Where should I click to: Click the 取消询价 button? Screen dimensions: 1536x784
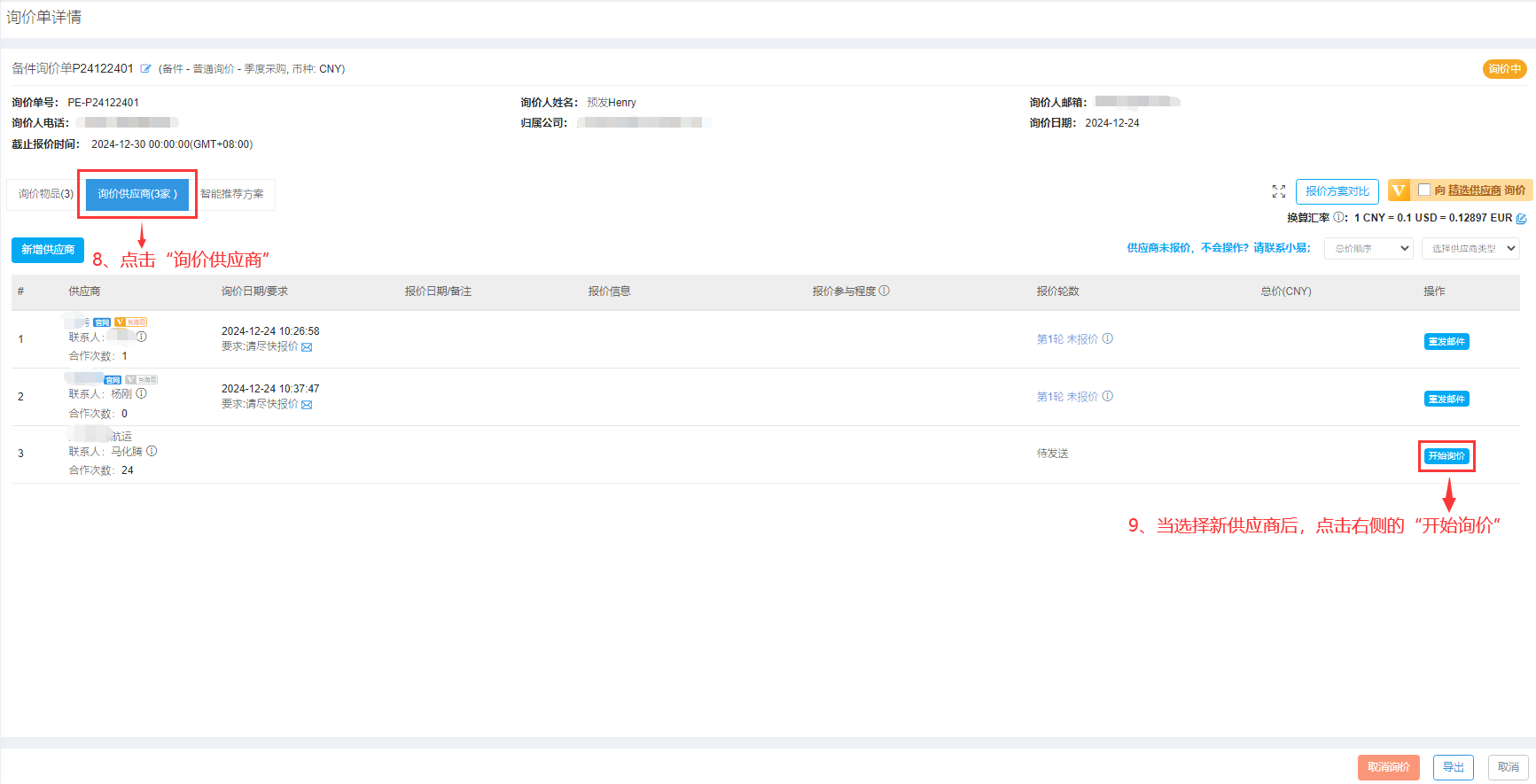tap(1389, 767)
